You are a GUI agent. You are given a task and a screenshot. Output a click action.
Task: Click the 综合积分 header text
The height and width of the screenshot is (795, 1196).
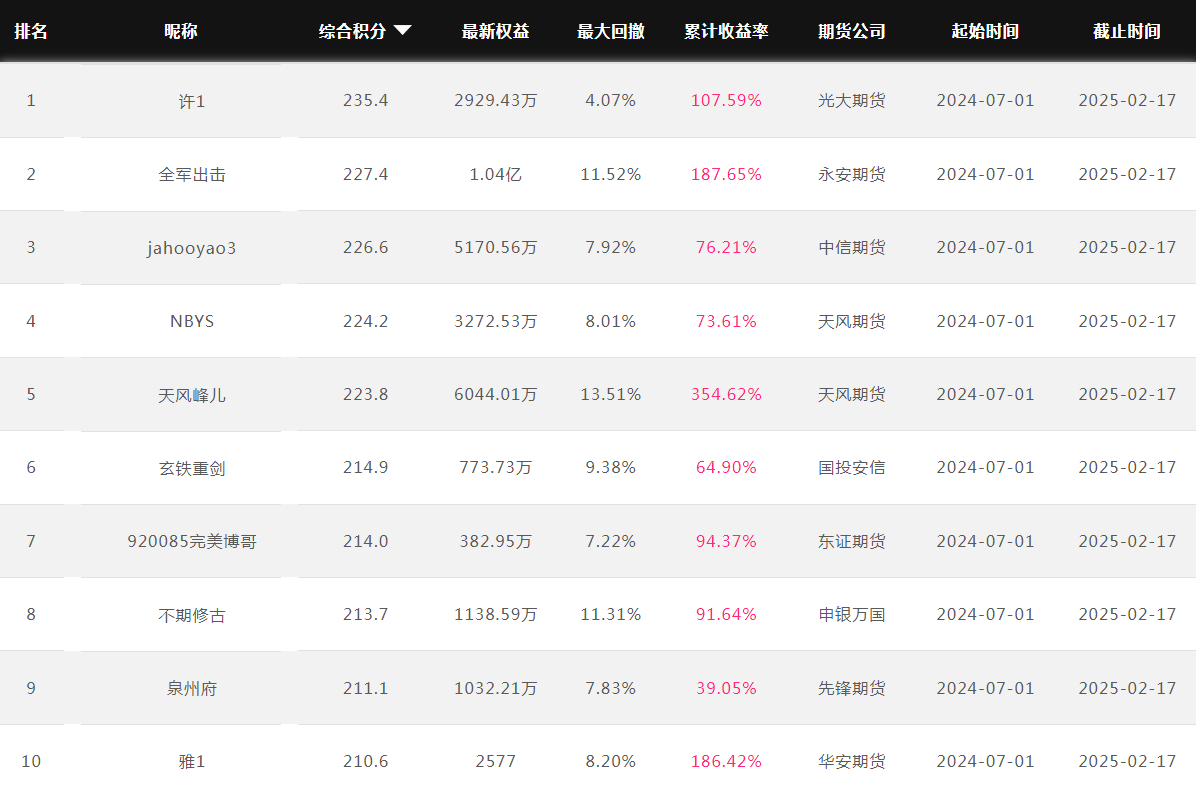(352, 31)
